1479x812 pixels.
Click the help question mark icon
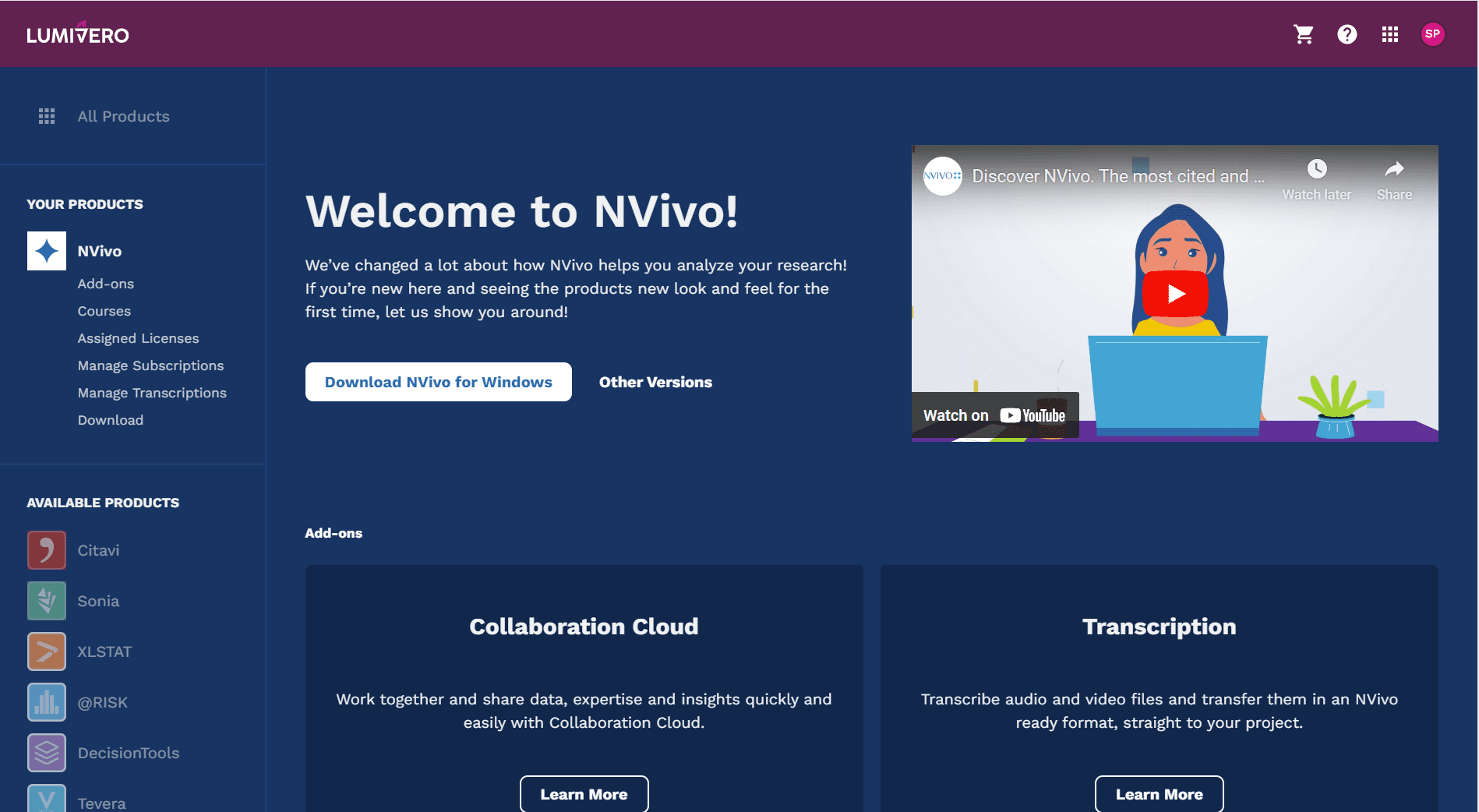(1347, 34)
